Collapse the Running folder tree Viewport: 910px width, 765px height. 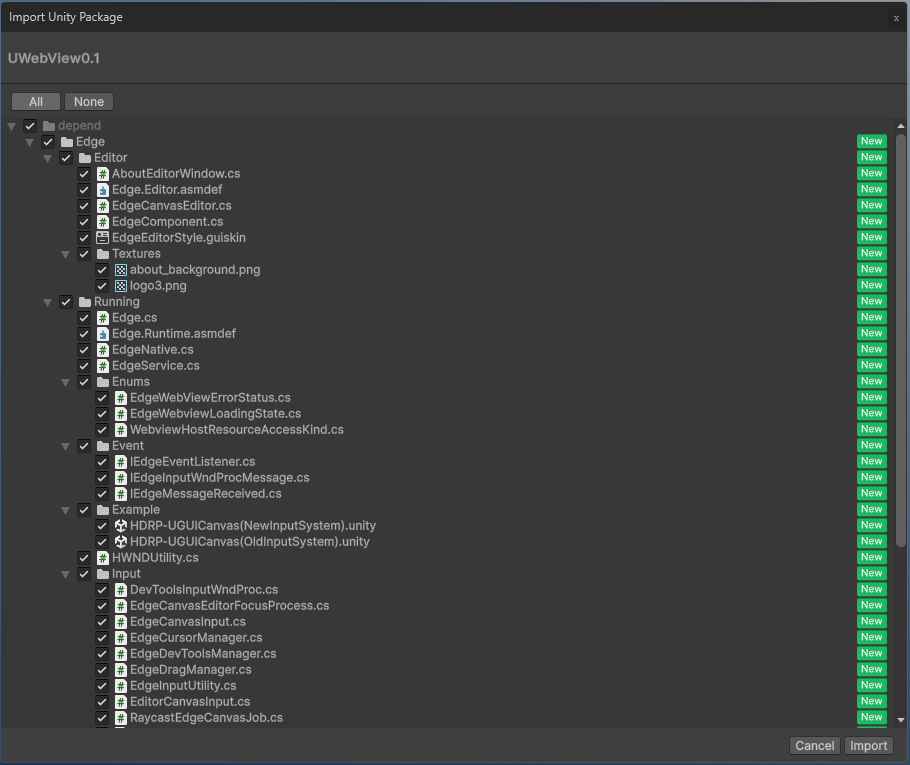click(x=47, y=301)
